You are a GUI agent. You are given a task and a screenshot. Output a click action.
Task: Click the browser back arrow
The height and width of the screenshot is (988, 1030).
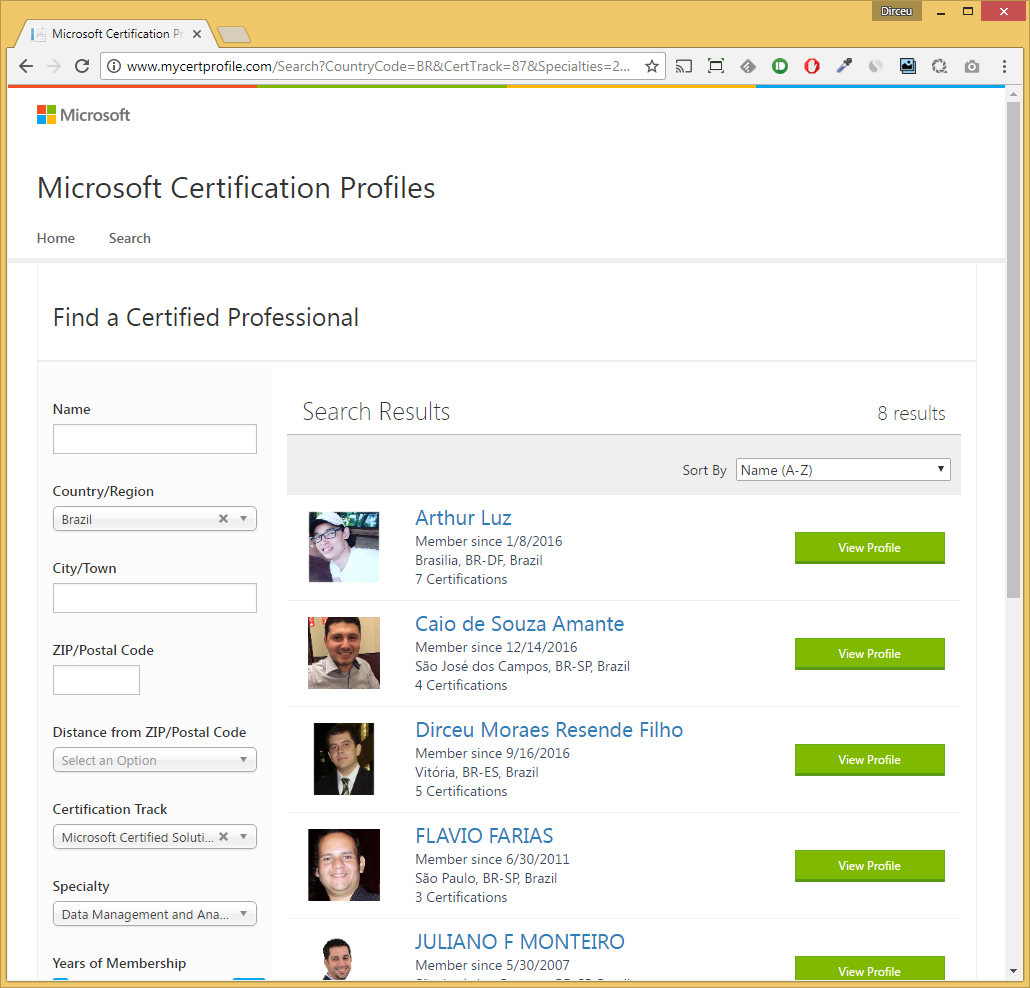click(26, 66)
